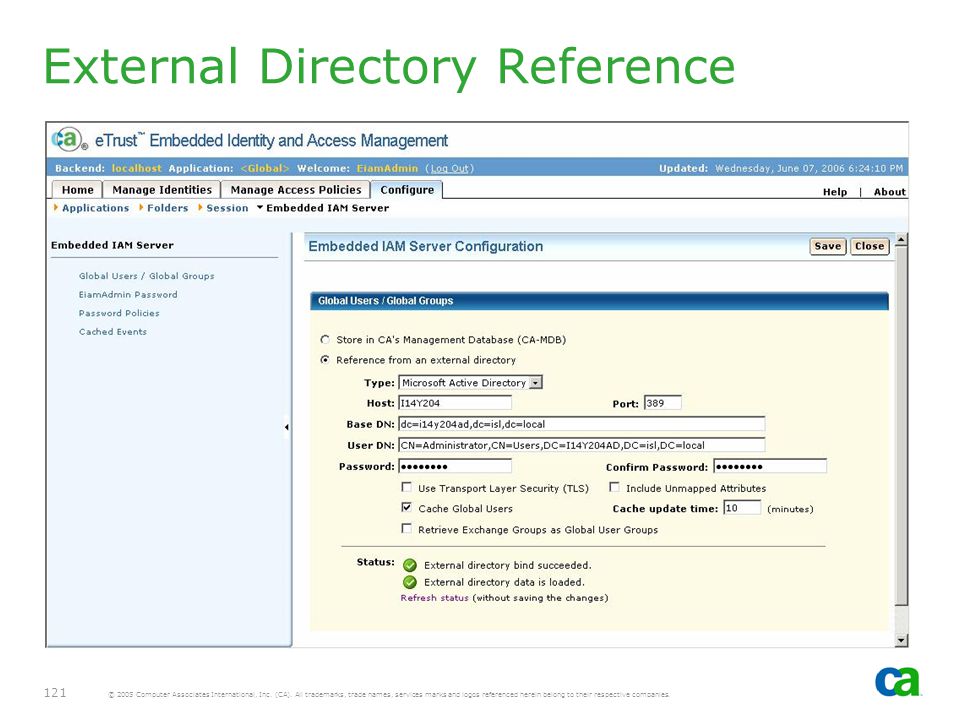Expand the Session submenu
960x720 pixels.
(x=223, y=208)
